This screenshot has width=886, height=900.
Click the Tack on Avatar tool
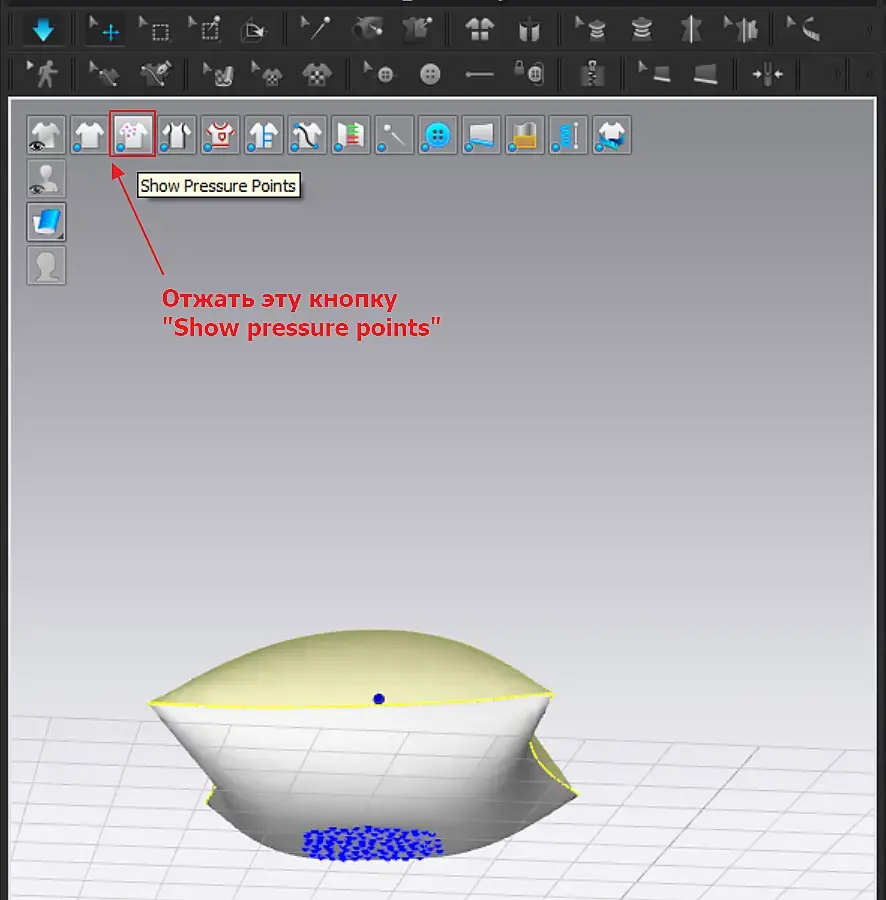pyautogui.click(x=367, y=28)
